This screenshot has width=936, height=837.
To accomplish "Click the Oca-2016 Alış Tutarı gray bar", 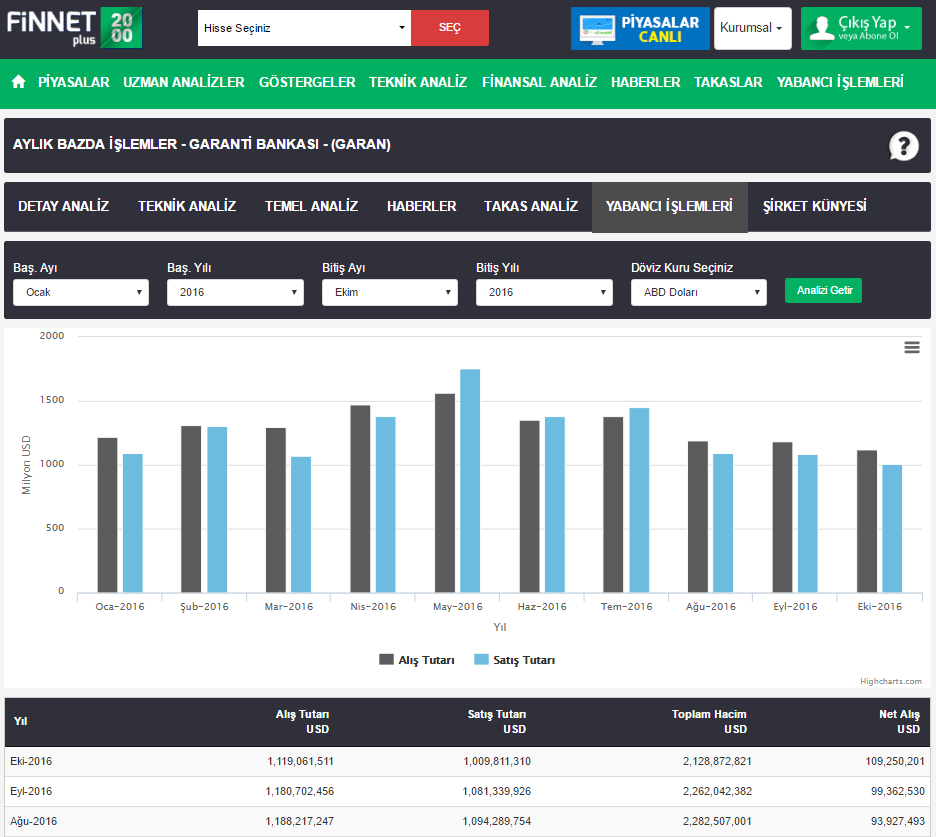I will pyautogui.click(x=107, y=515).
